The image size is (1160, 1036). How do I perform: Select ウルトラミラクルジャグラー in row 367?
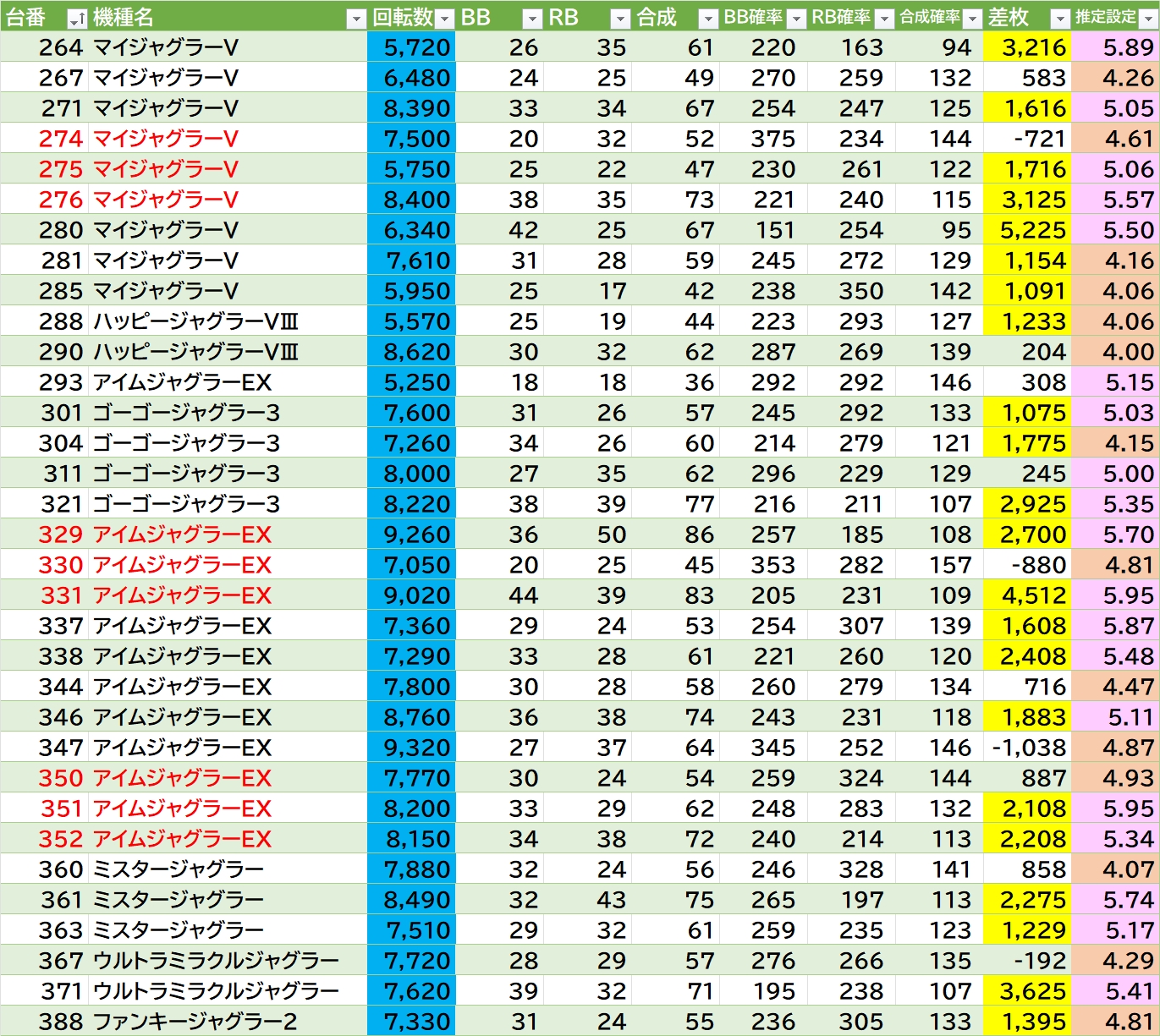228,961
